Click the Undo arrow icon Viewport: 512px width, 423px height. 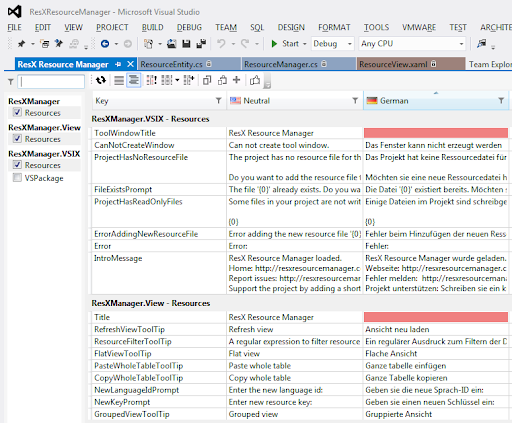[221, 44]
